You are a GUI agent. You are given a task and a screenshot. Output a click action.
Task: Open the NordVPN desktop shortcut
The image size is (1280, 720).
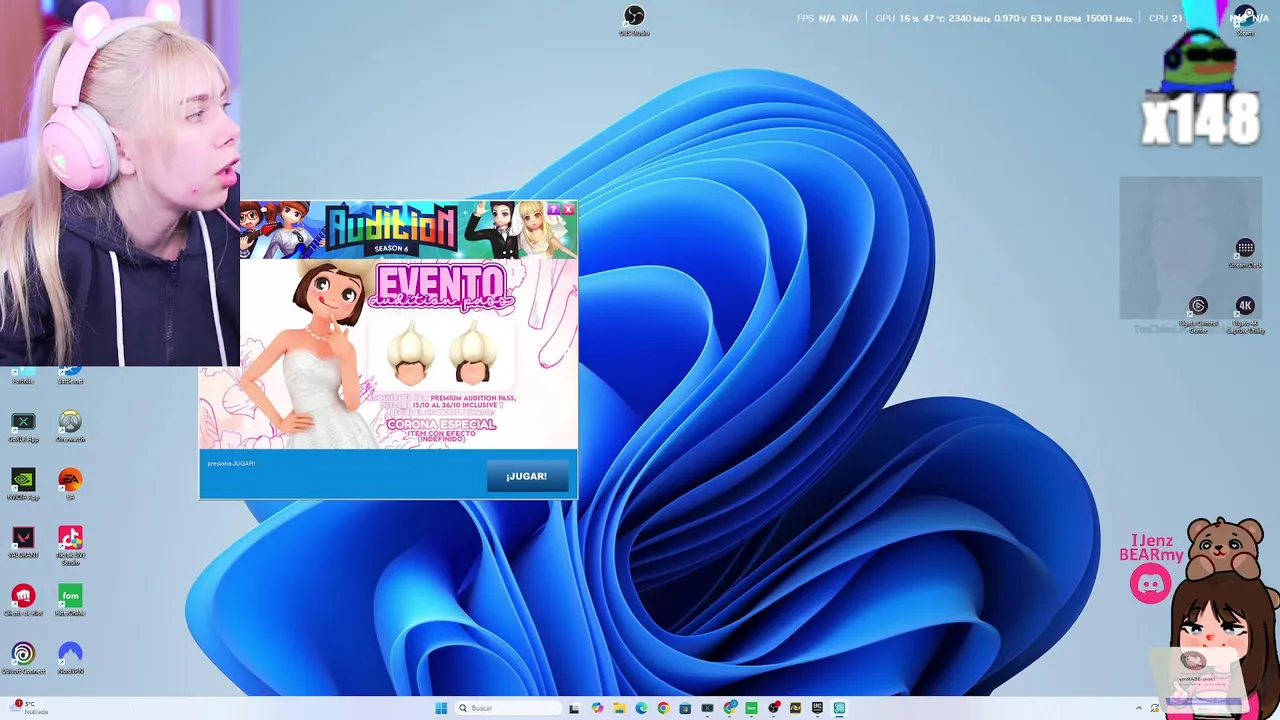[70, 659]
